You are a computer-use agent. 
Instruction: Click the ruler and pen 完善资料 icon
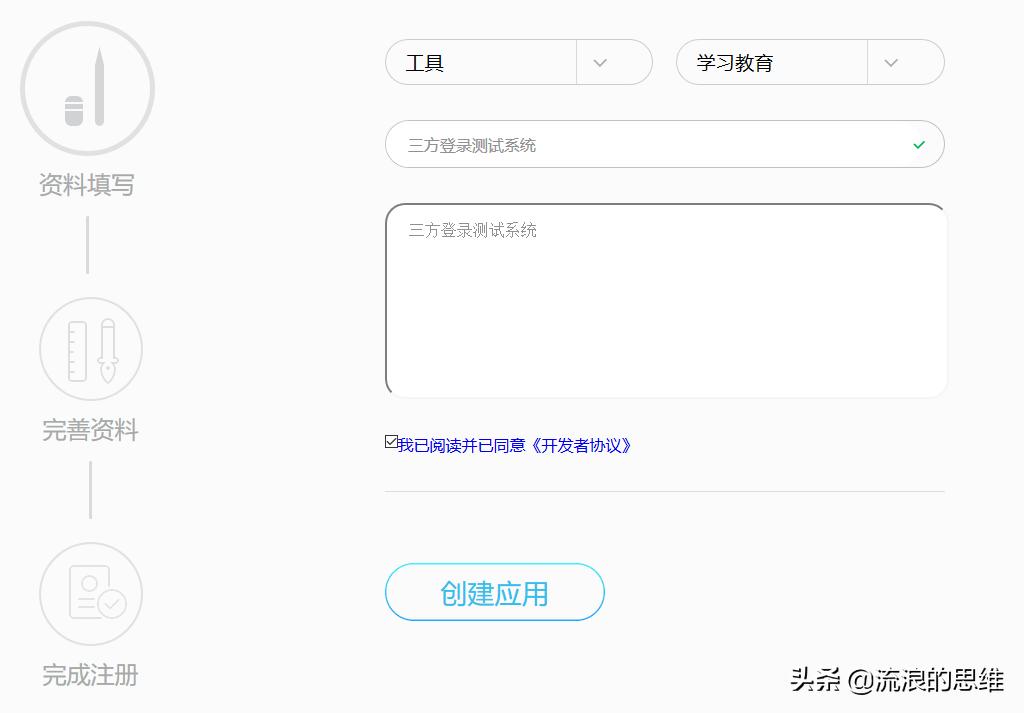coord(91,349)
